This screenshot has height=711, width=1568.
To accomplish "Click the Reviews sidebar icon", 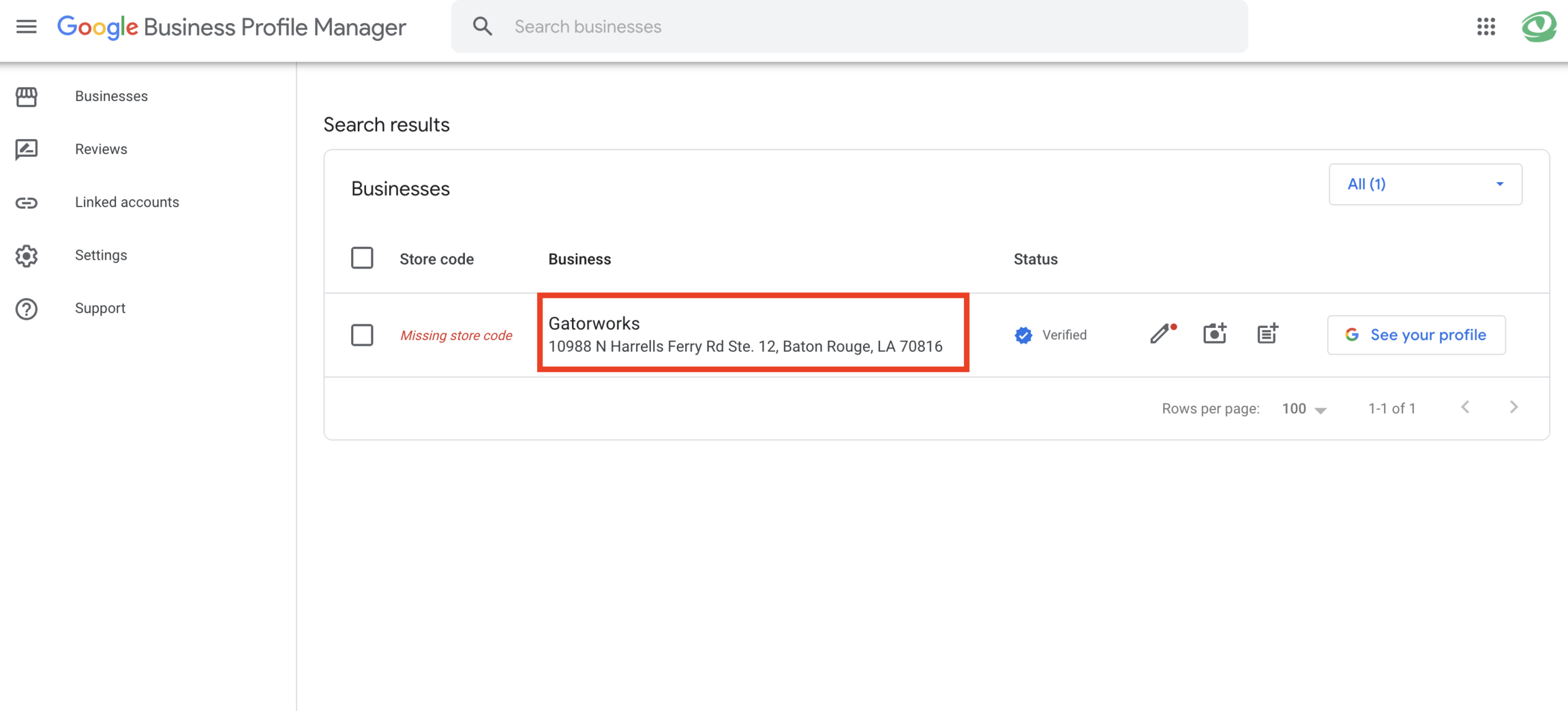I will 27,149.
